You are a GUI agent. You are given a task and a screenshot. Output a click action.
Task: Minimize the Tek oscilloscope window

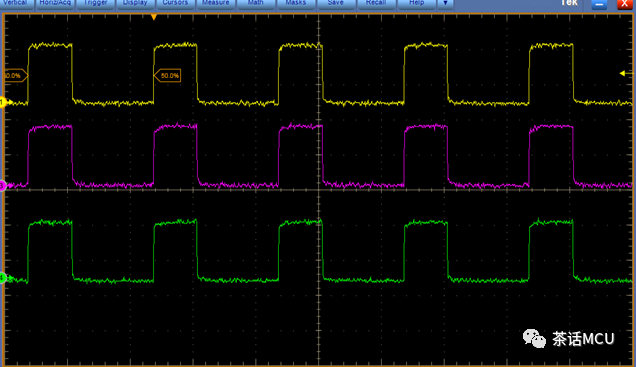[599, 4]
